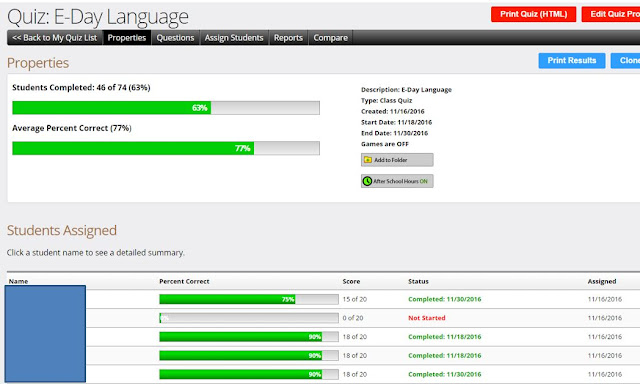Click status Completed: 11/30/2016 with 15 of 20
Image resolution: width=640 pixels, height=384 pixels.
445,299
